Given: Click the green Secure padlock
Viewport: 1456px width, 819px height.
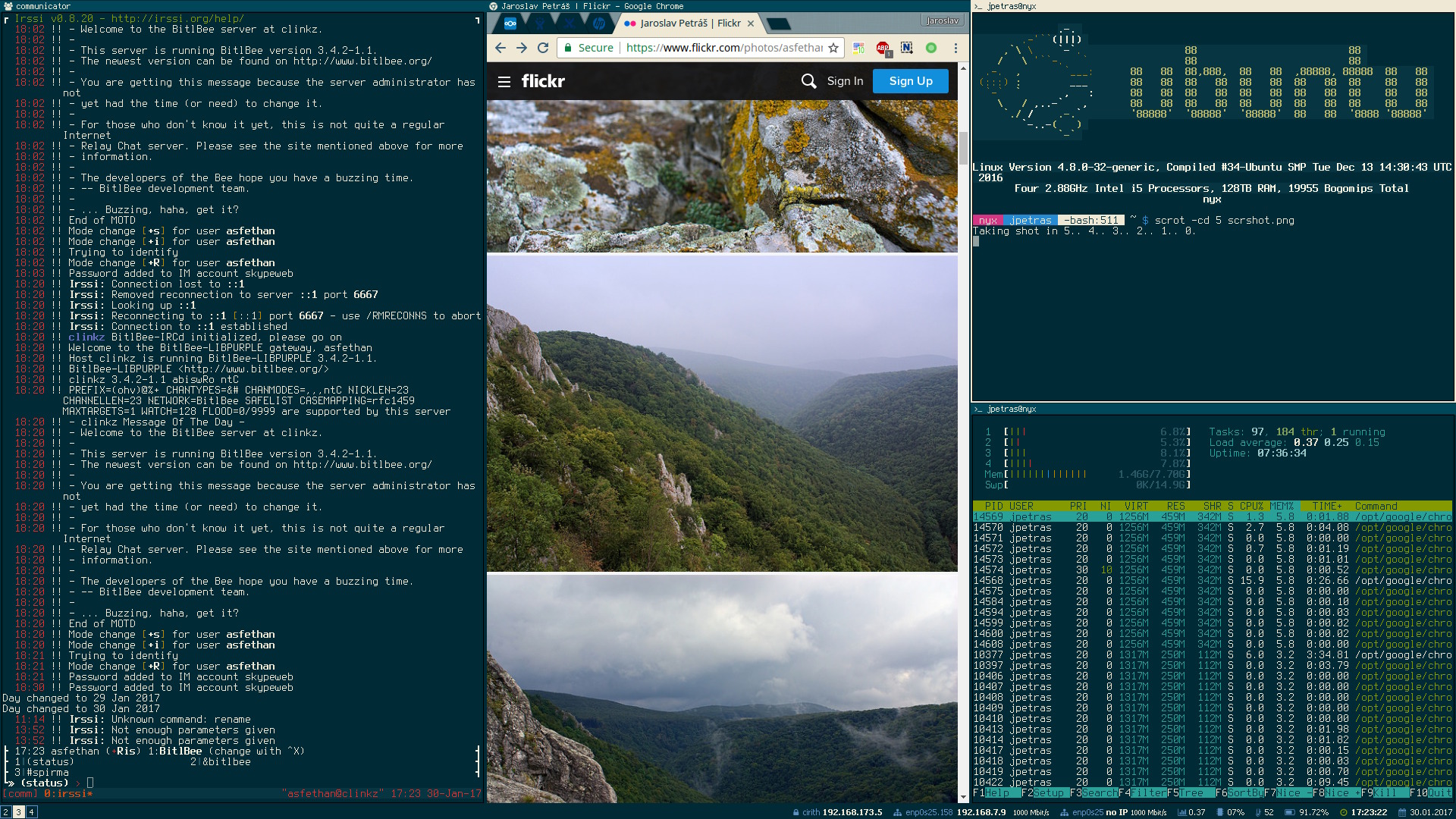Looking at the screenshot, I should tap(567, 48).
